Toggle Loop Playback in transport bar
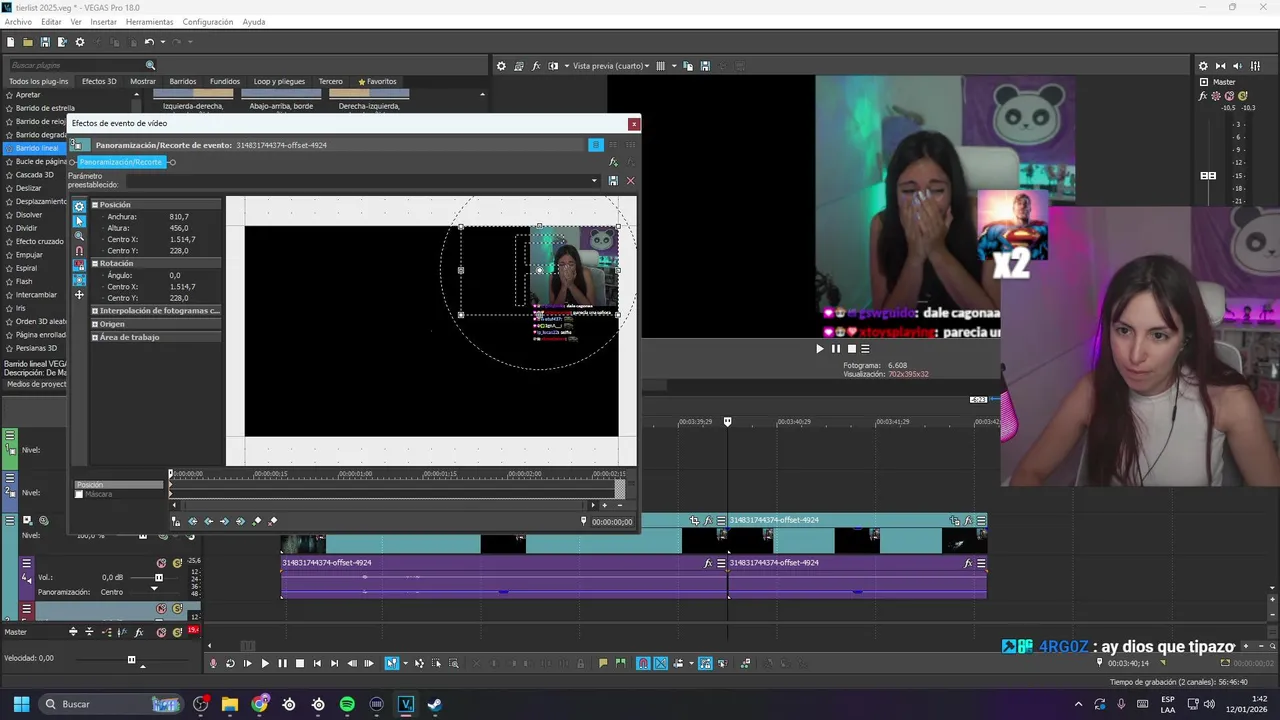This screenshot has width=1280, height=720. 230,663
